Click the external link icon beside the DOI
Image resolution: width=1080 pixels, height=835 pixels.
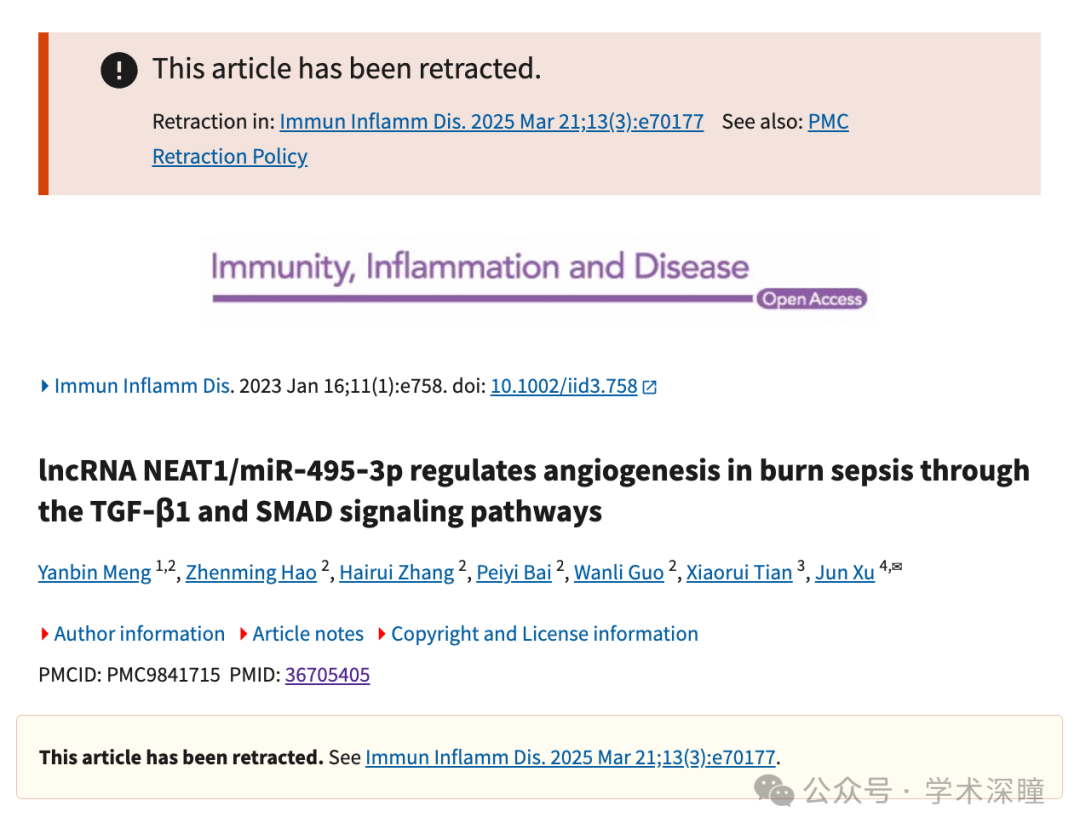650,387
